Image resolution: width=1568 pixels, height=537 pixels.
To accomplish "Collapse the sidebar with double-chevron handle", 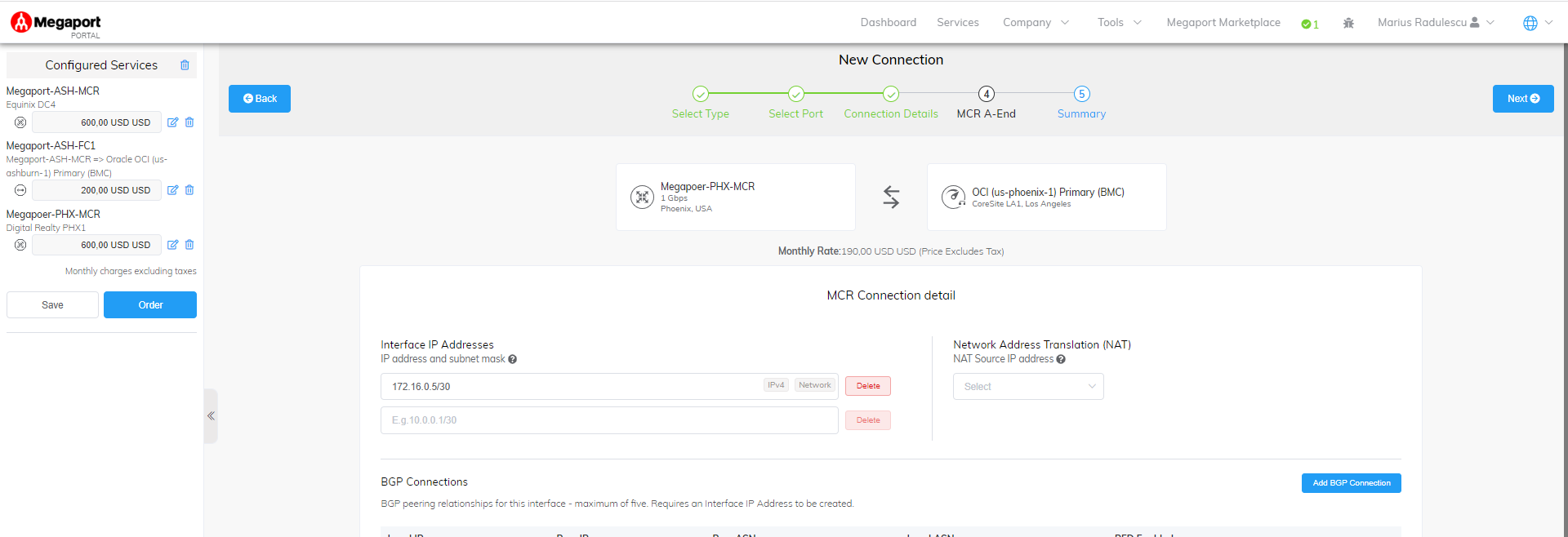I will [211, 416].
